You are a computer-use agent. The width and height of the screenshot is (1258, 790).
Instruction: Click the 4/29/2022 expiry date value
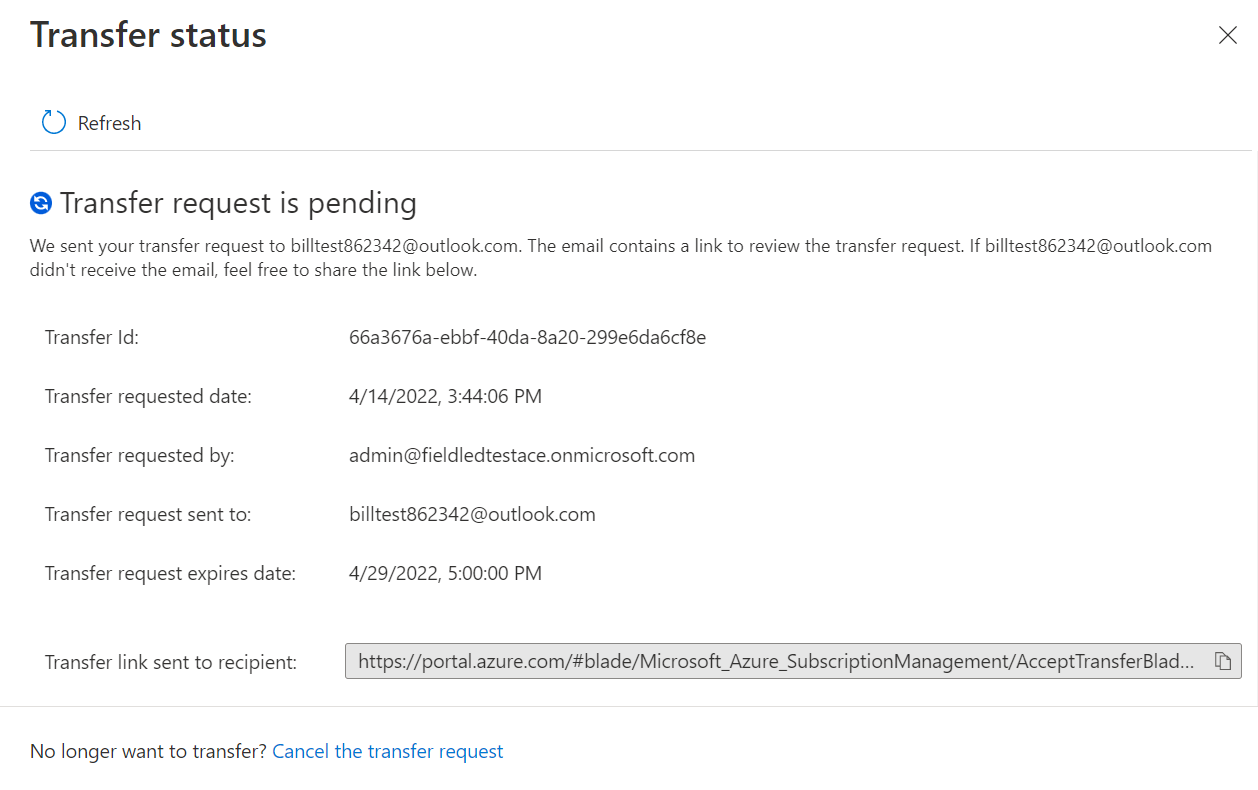445,573
